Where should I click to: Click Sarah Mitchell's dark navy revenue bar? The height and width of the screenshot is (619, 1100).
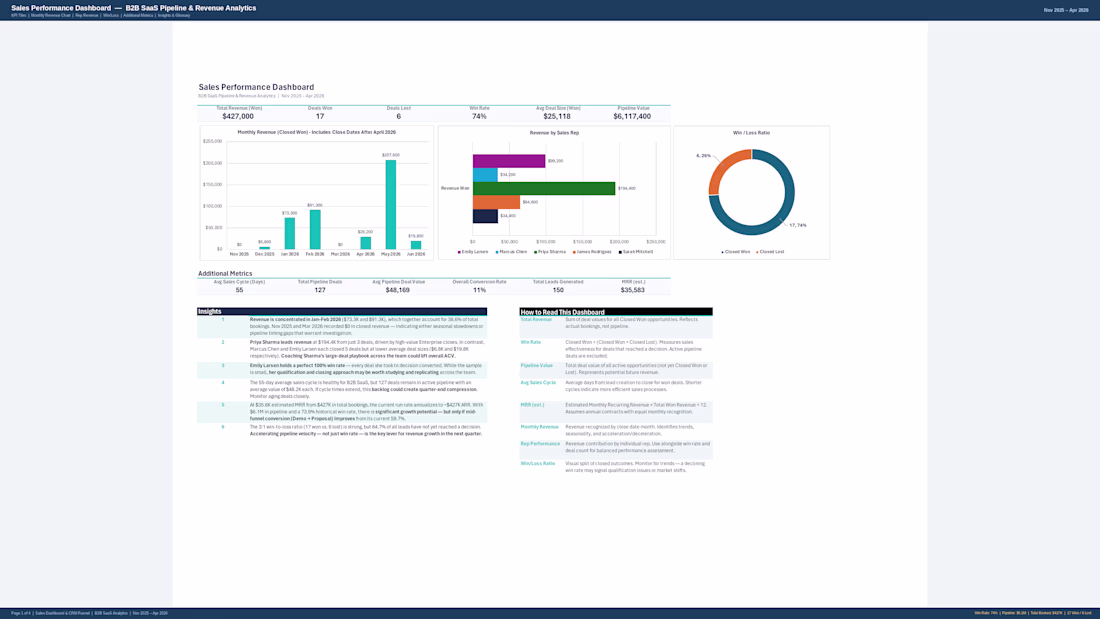click(485, 215)
